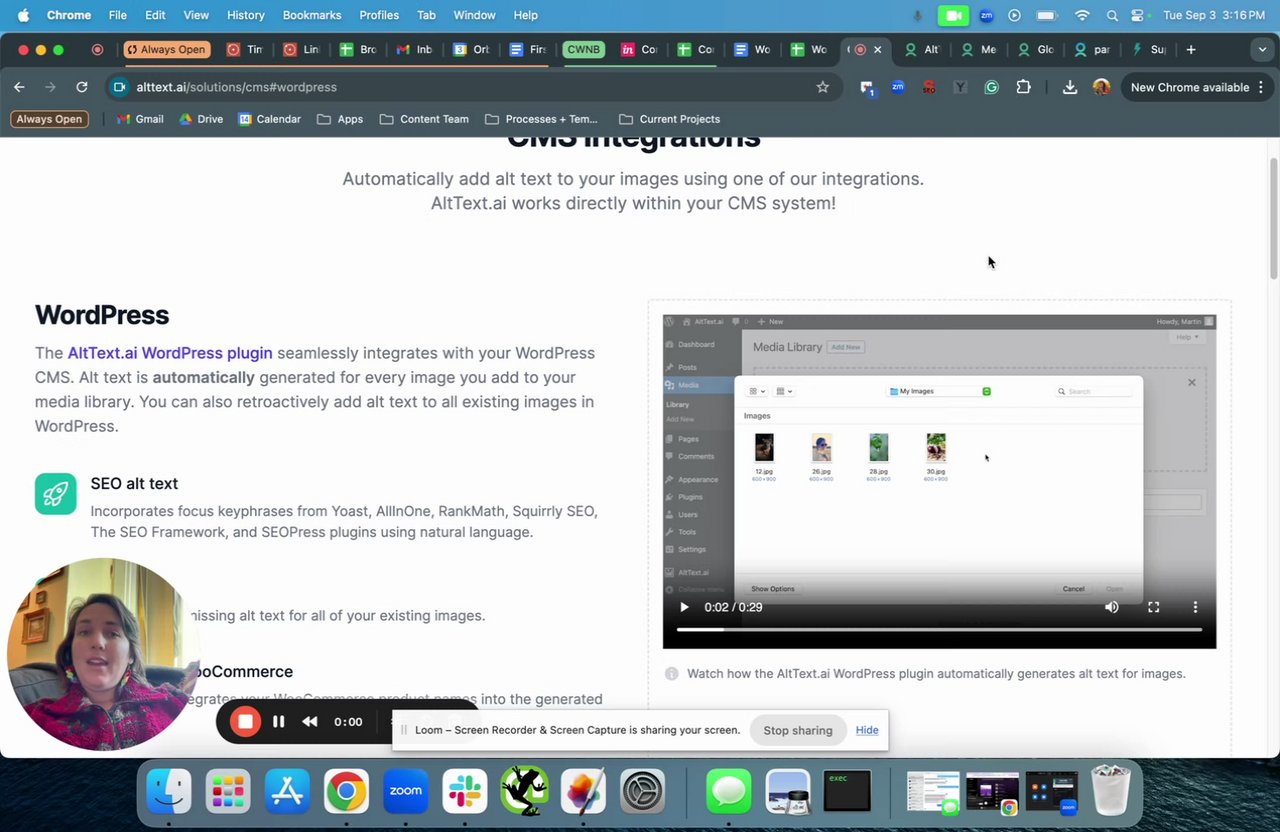This screenshot has width=1280, height=832.
Task: Click the Always Open tab group
Action: pyautogui.click(x=166, y=49)
